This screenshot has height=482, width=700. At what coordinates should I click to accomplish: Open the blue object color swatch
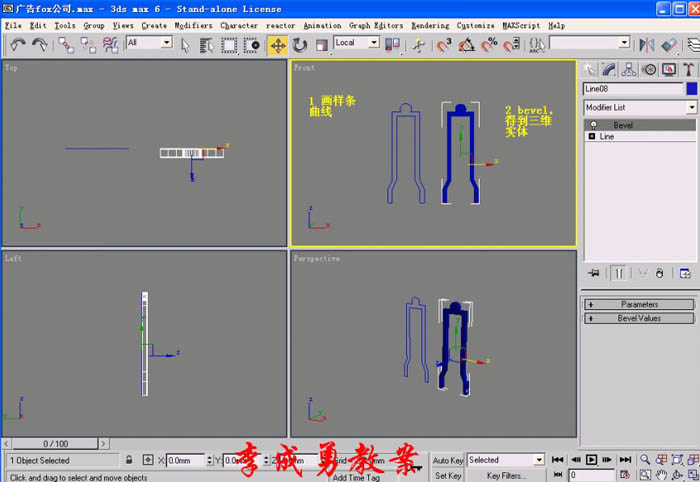coord(692,89)
